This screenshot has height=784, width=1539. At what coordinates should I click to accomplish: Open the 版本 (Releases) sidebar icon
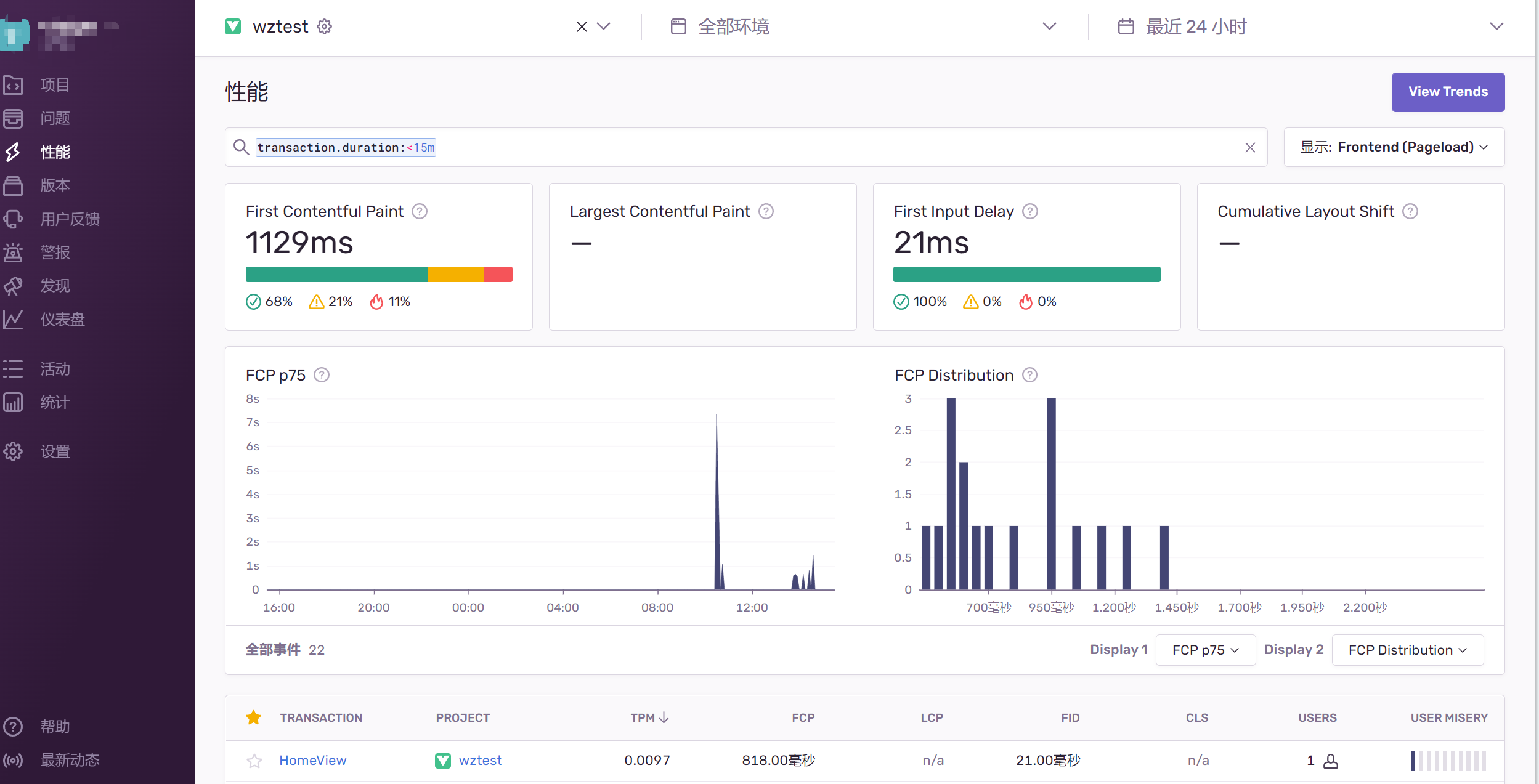point(13,185)
